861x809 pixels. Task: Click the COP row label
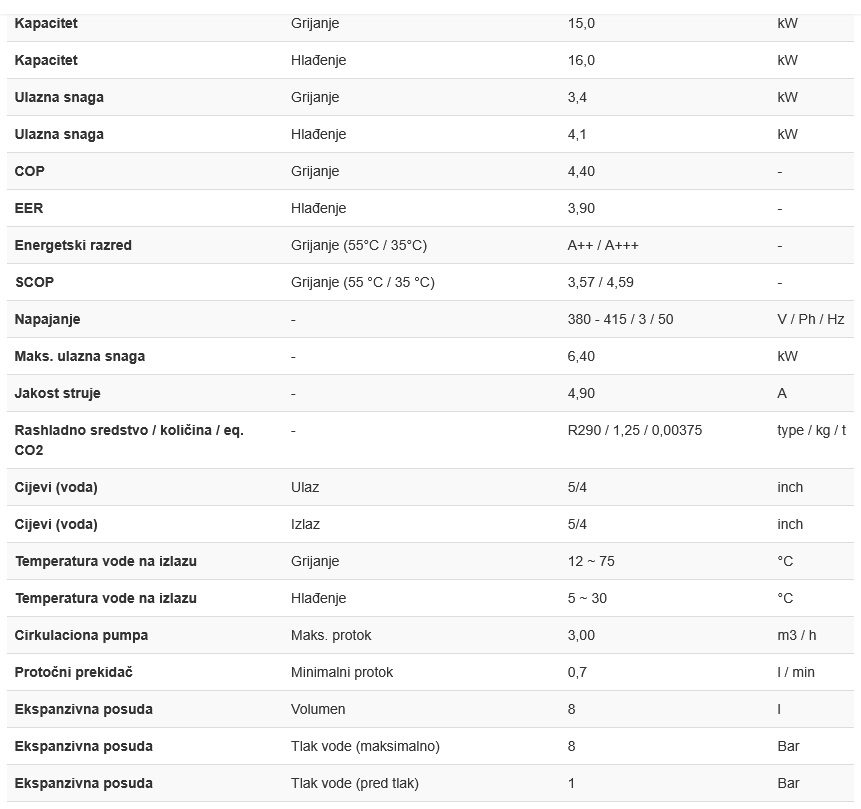30,171
